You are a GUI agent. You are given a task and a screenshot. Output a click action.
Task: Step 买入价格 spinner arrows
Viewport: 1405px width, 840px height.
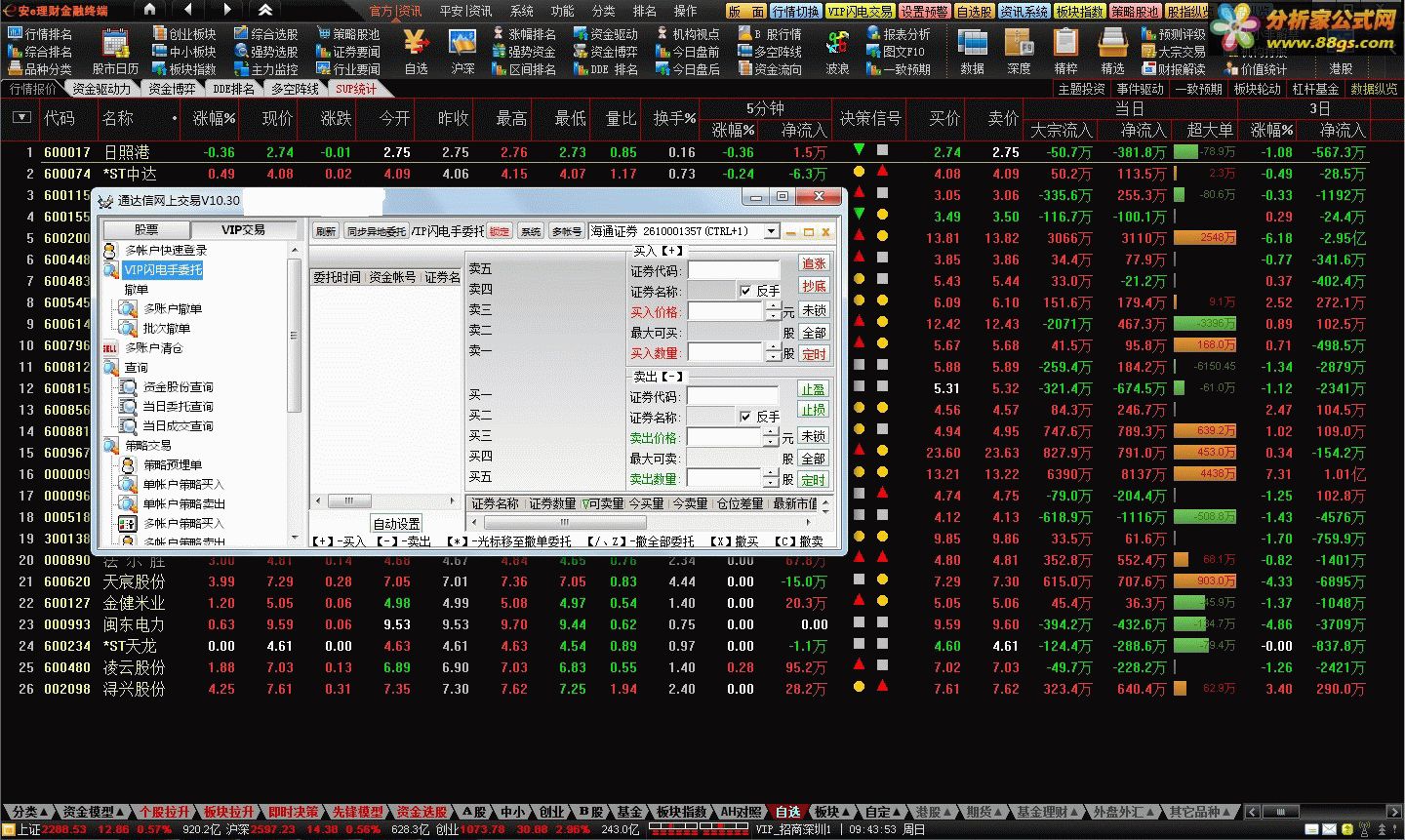pos(774,311)
